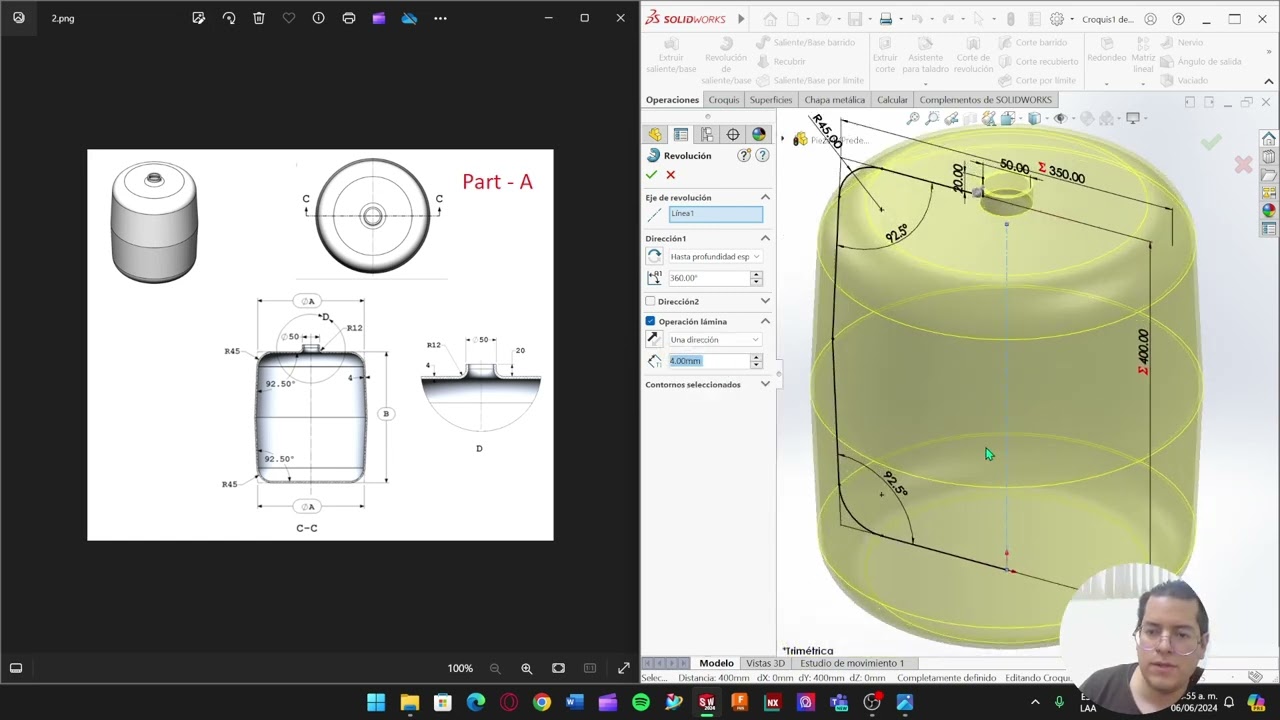Switch to the Superficies tab

tap(771, 100)
